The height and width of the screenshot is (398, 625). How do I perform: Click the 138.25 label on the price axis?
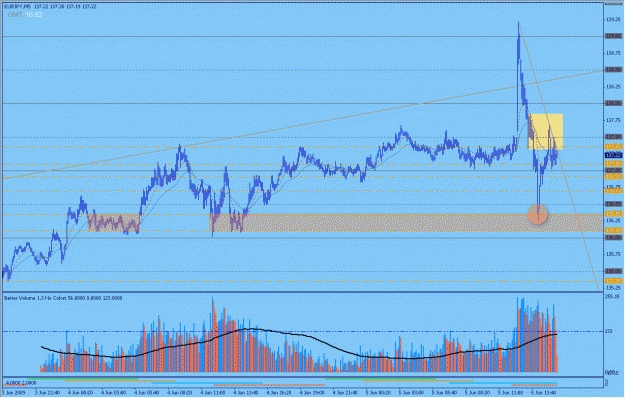pos(613,86)
